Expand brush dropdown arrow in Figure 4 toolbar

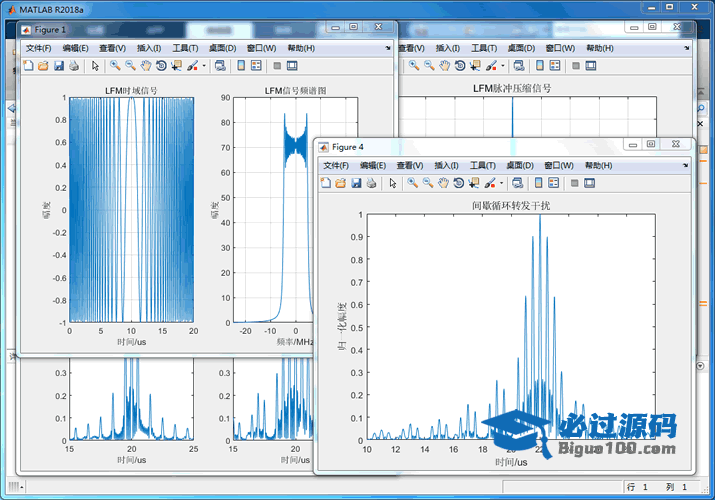coord(503,183)
